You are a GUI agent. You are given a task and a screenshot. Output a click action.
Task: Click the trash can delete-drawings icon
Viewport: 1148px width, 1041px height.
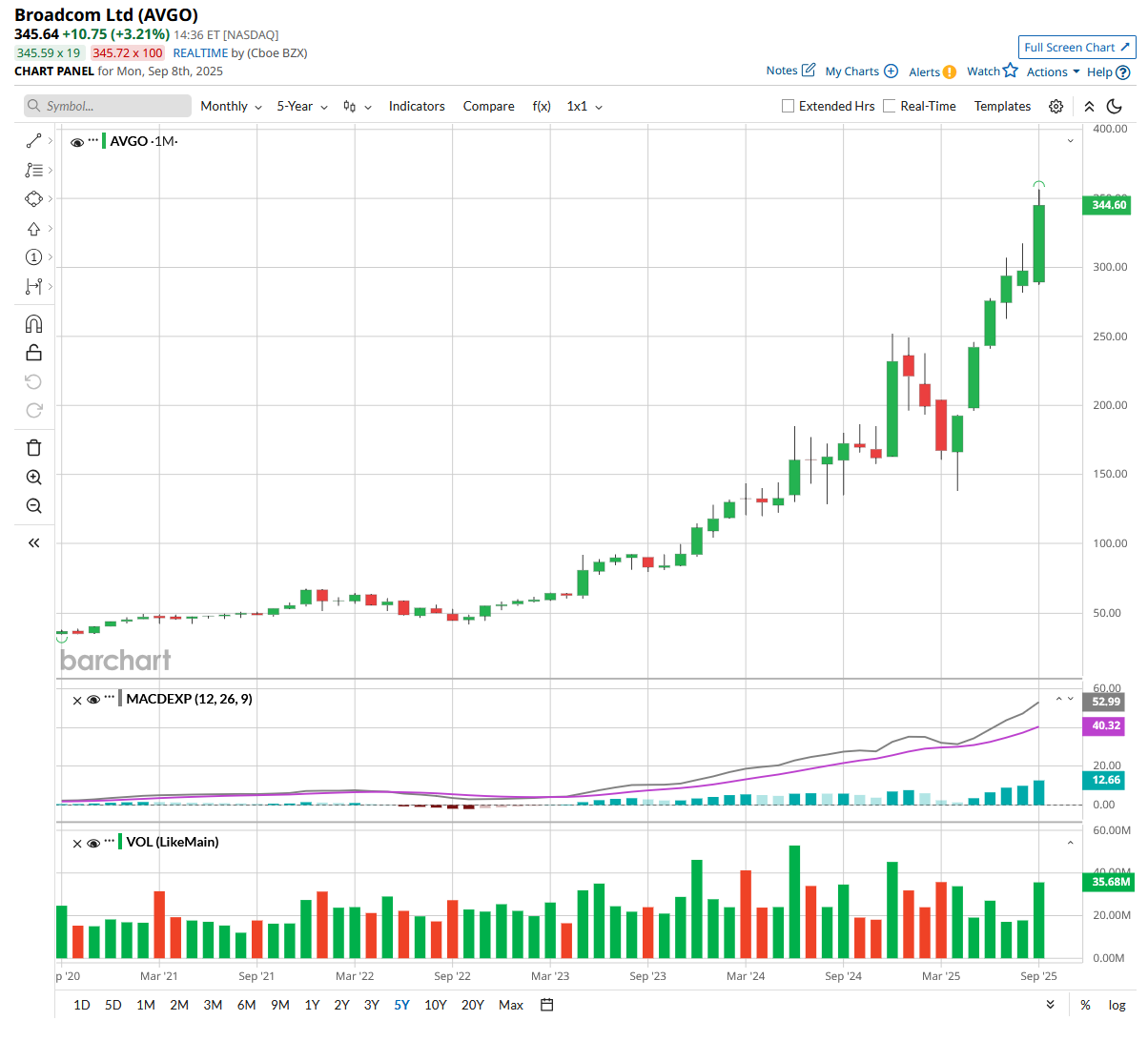[x=33, y=448]
